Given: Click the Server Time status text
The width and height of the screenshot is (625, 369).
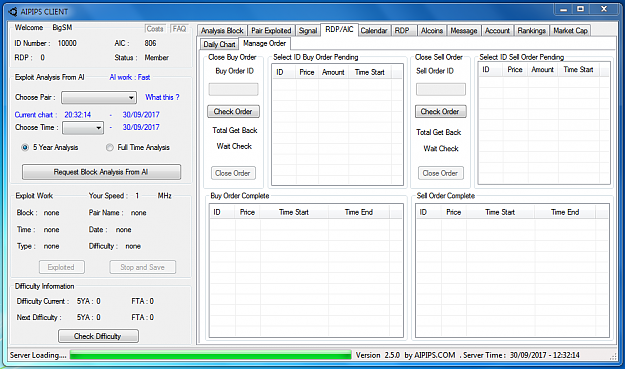Looking at the screenshot, I should 521,355.
